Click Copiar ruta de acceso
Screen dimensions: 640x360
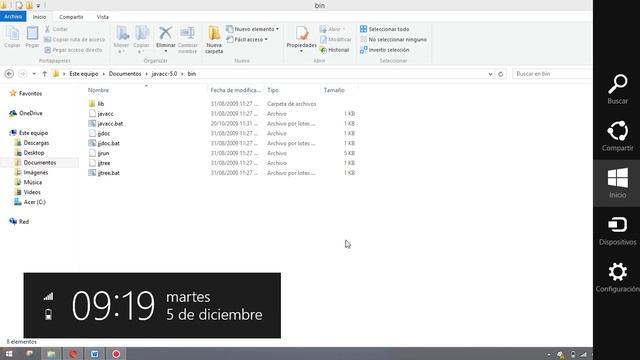tap(75, 40)
